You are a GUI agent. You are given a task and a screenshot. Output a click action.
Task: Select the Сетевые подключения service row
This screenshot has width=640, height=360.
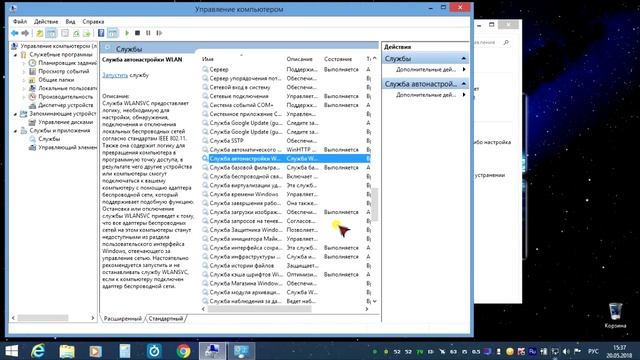(x=286, y=96)
